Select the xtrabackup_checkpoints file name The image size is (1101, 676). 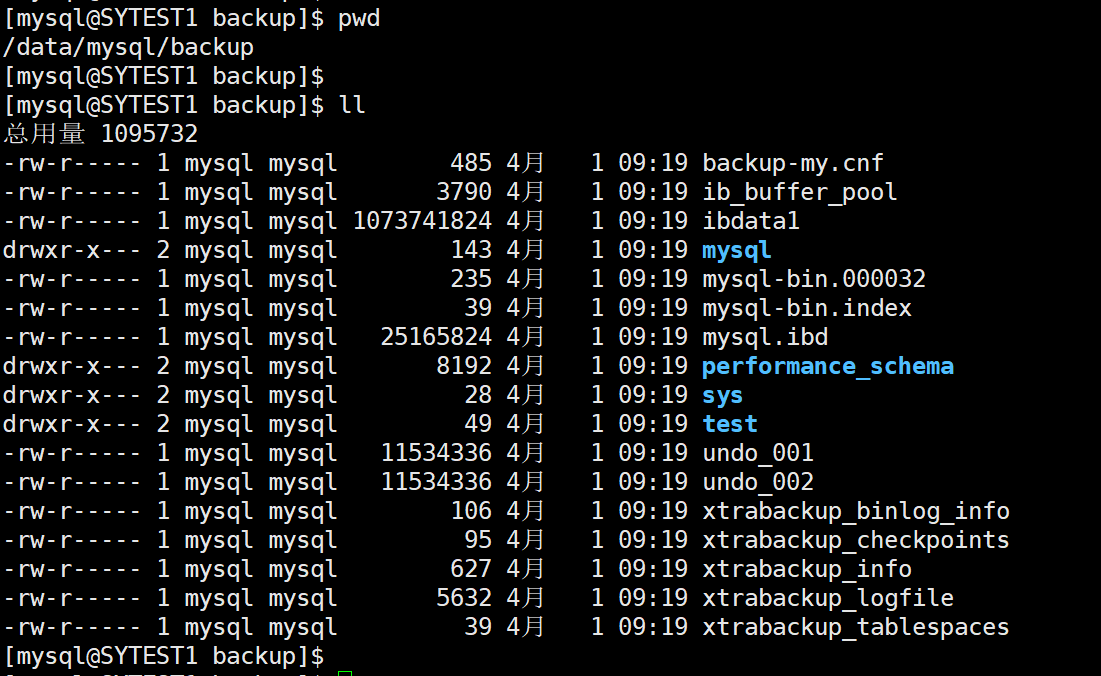coord(856,540)
